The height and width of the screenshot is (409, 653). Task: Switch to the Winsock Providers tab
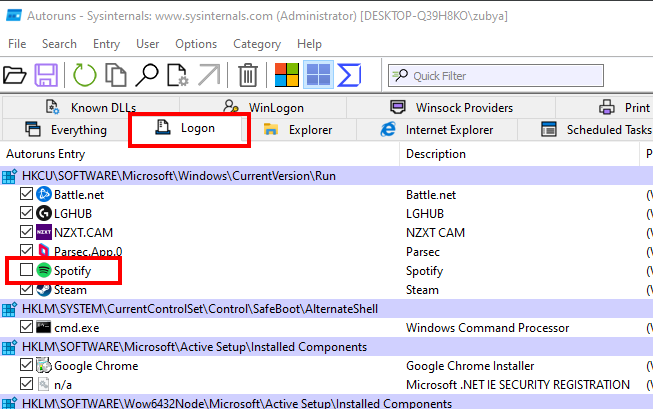(451, 107)
